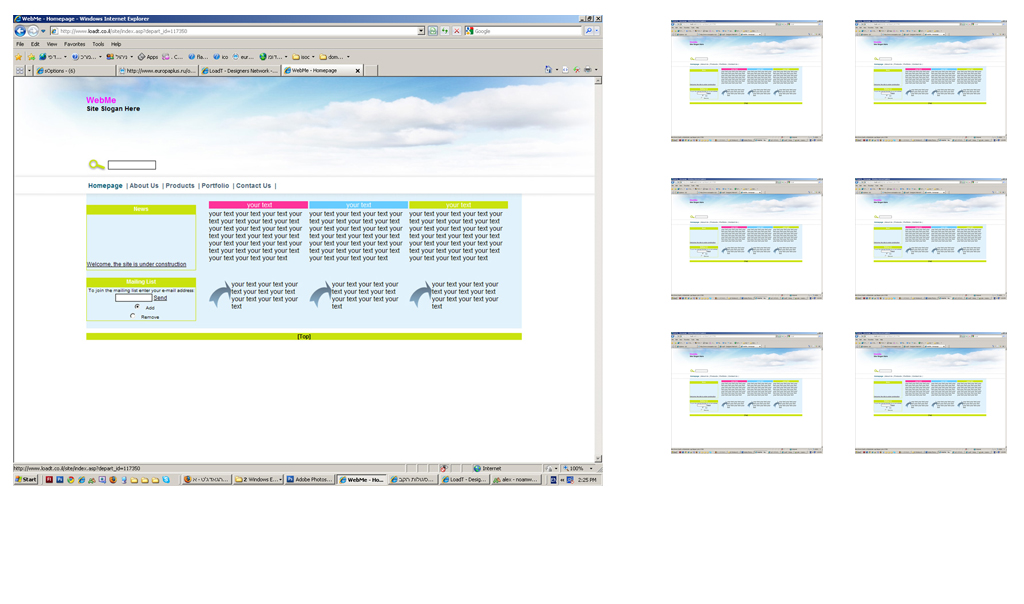The width and height of the screenshot is (1024, 604).
Task: Click the Send link in Mailing List
Action: click(x=160, y=298)
